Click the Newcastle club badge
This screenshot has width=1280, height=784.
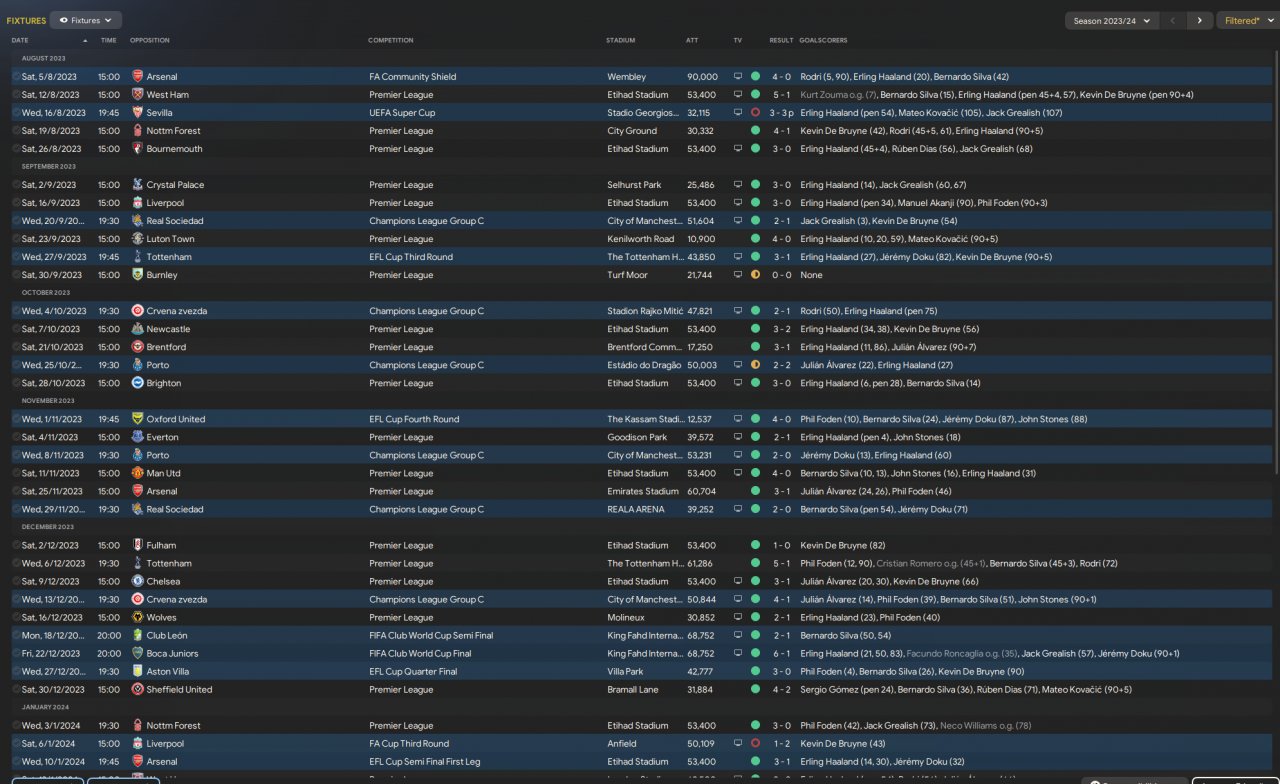138,328
